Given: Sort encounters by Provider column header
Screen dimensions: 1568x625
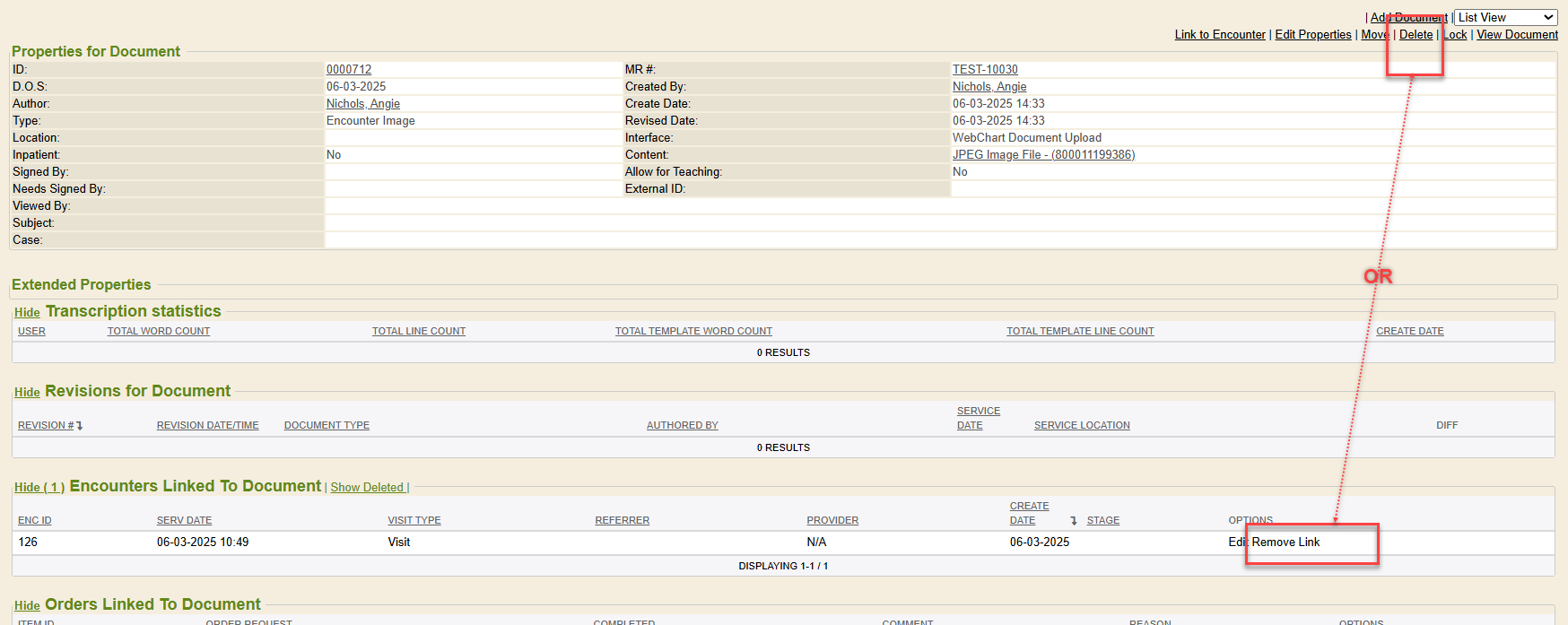Looking at the screenshot, I should (x=832, y=520).
